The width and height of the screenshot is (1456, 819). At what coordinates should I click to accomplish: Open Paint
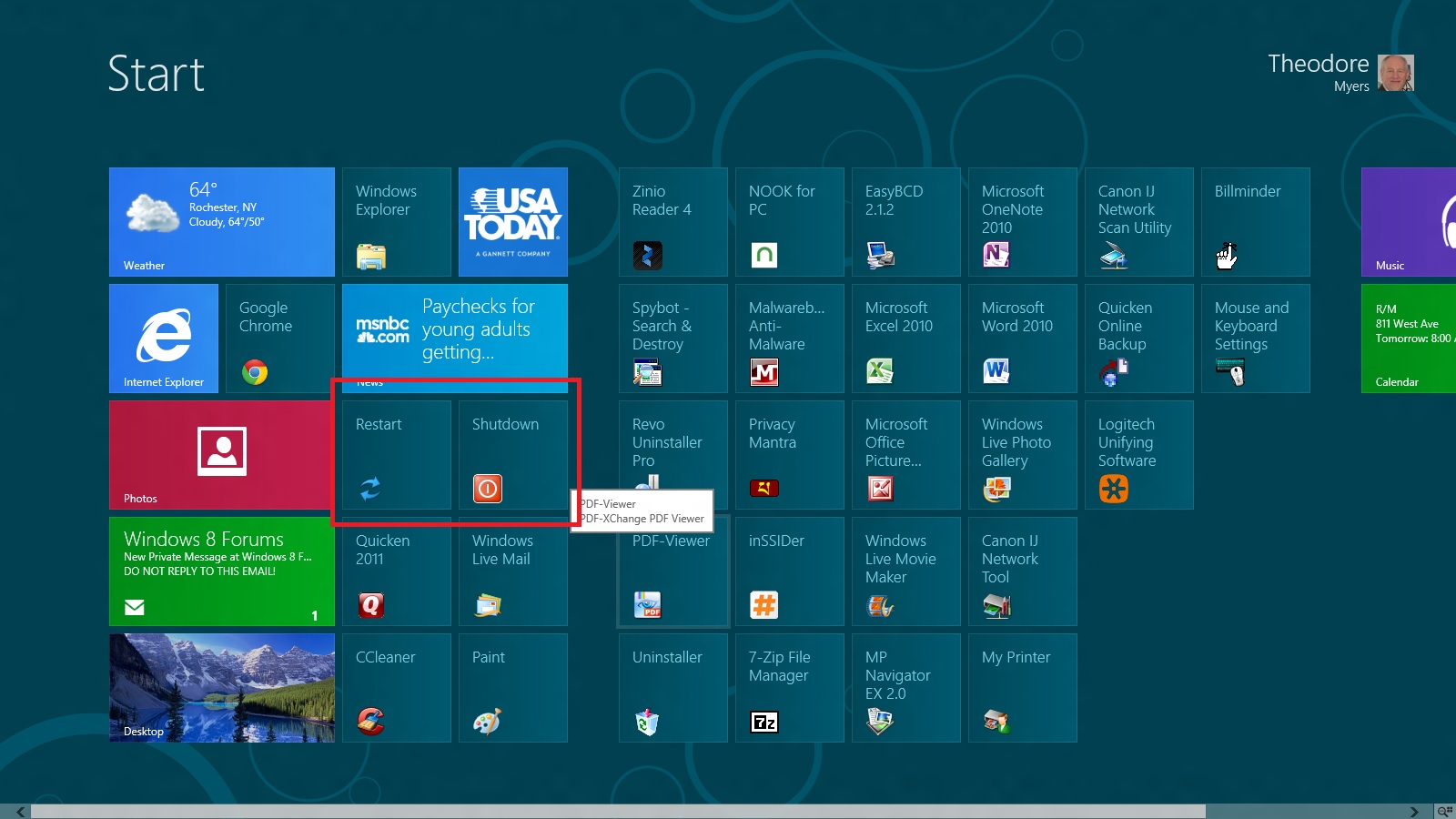pos(512,688)
